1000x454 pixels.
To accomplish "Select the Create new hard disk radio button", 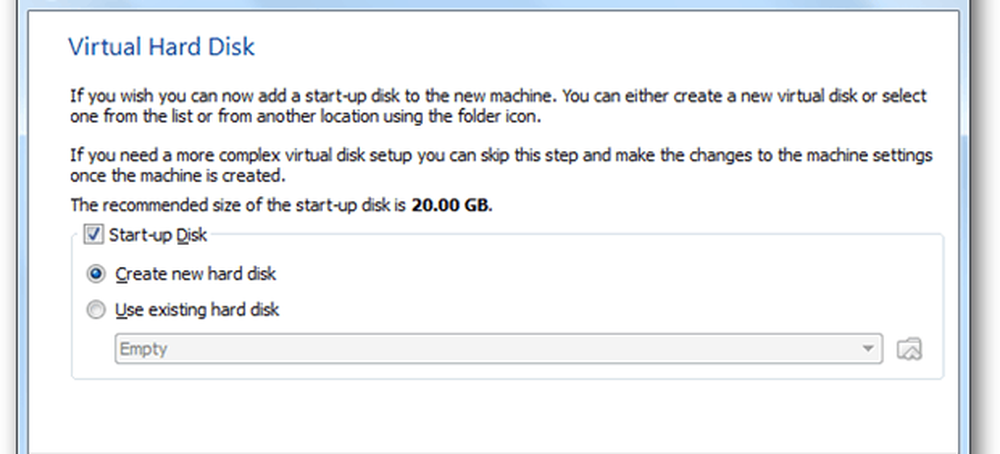I will pos(96,274).
